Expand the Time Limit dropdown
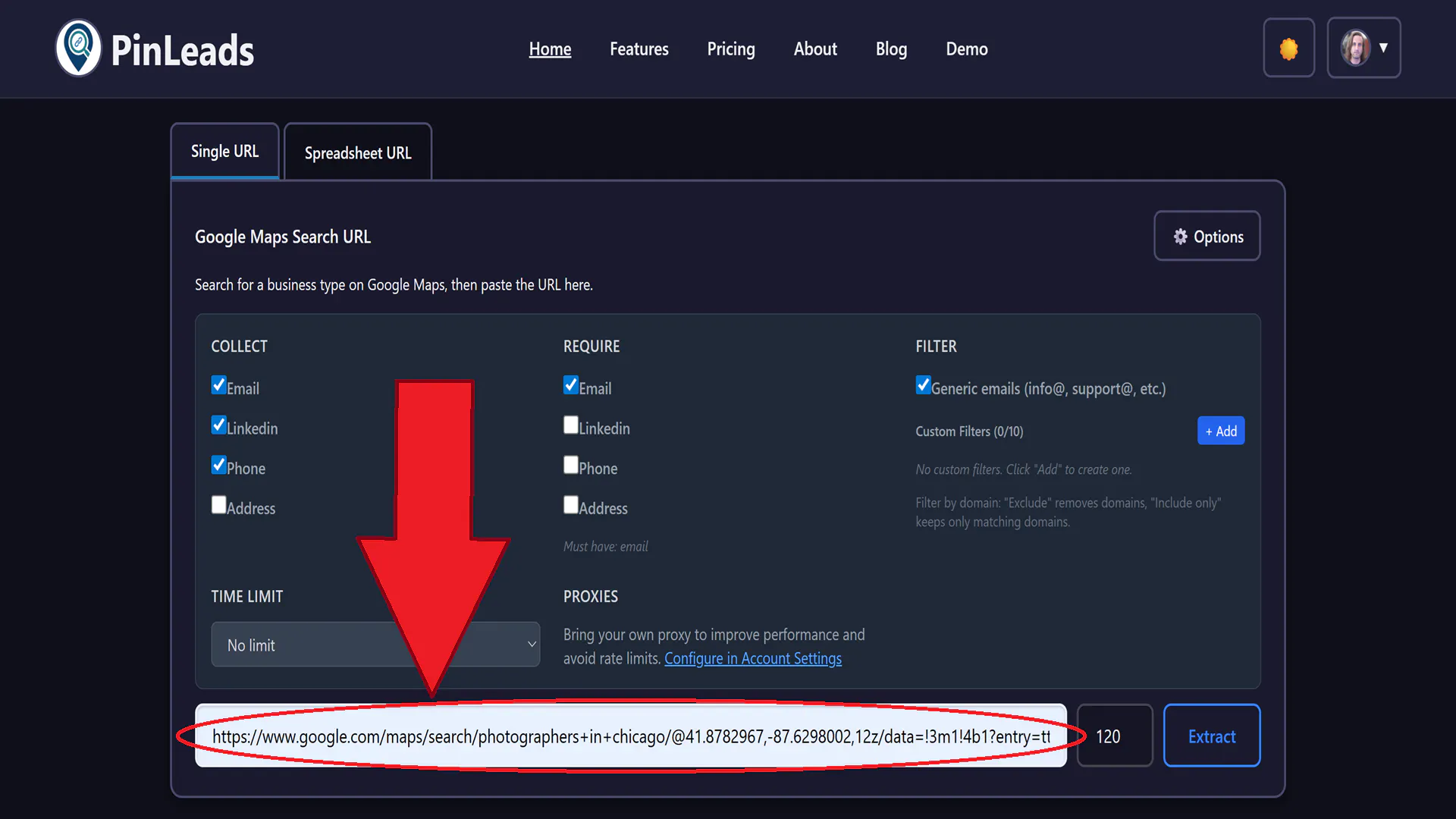 click(375, 645)
